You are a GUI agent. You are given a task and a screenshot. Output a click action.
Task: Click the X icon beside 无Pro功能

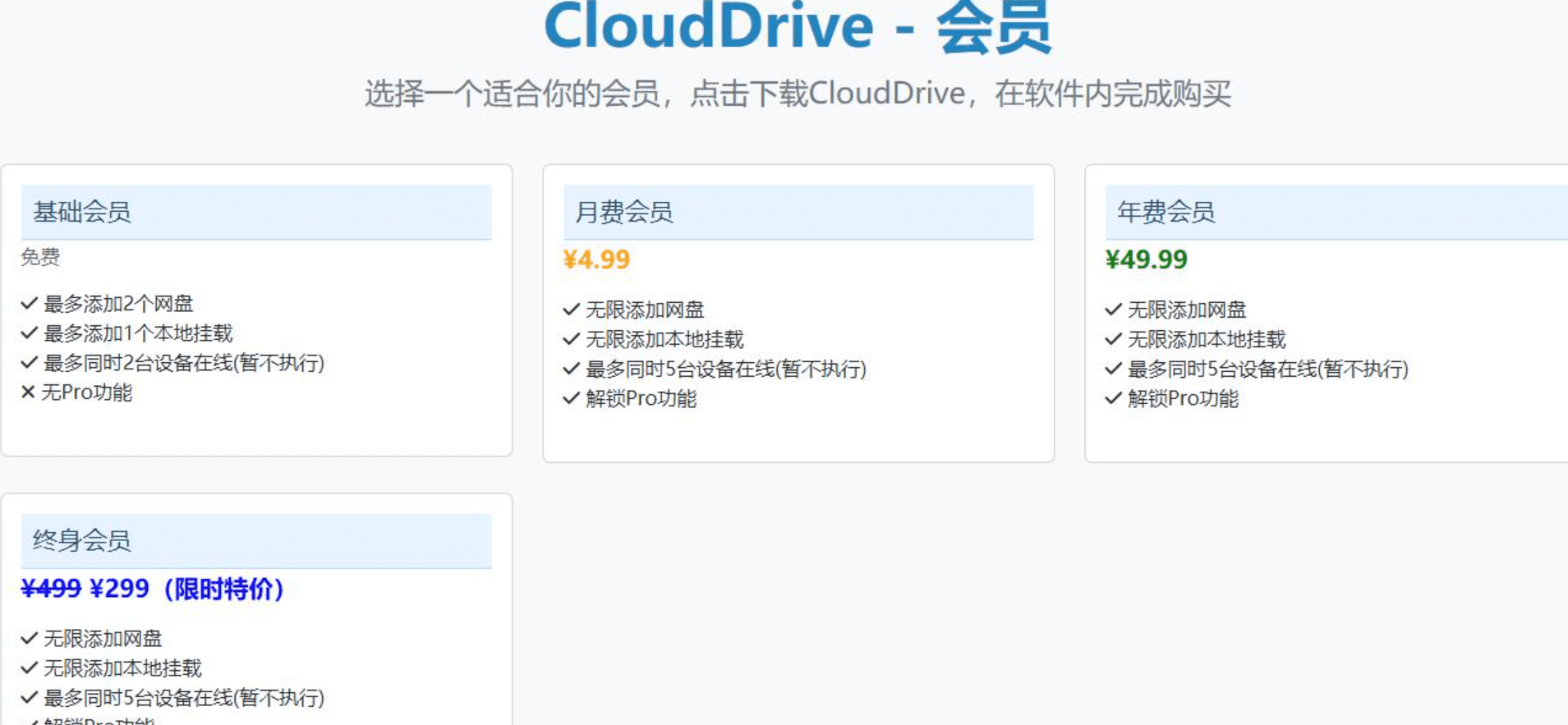(28, 392)
